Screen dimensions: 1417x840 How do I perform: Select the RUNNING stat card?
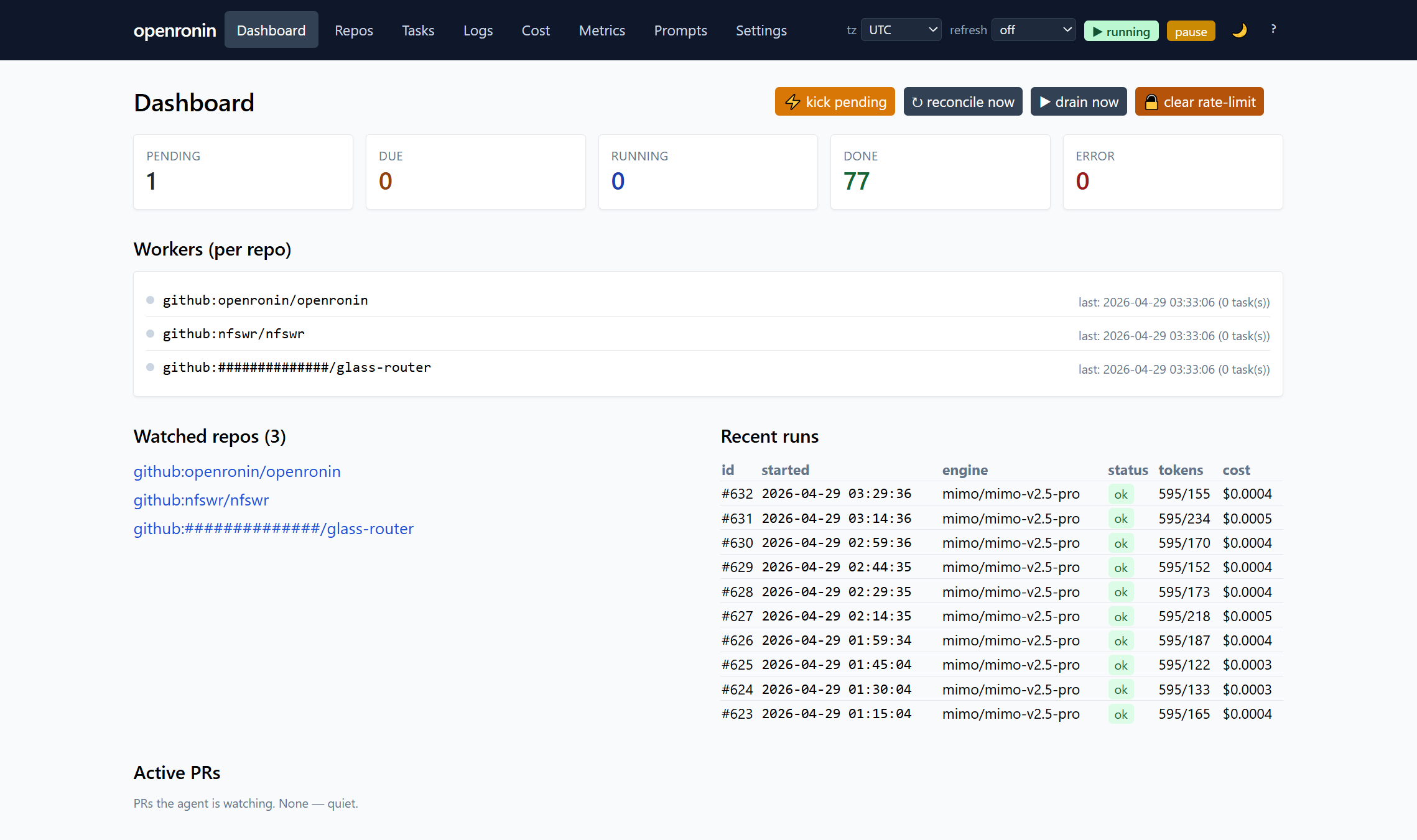point(708,172)
